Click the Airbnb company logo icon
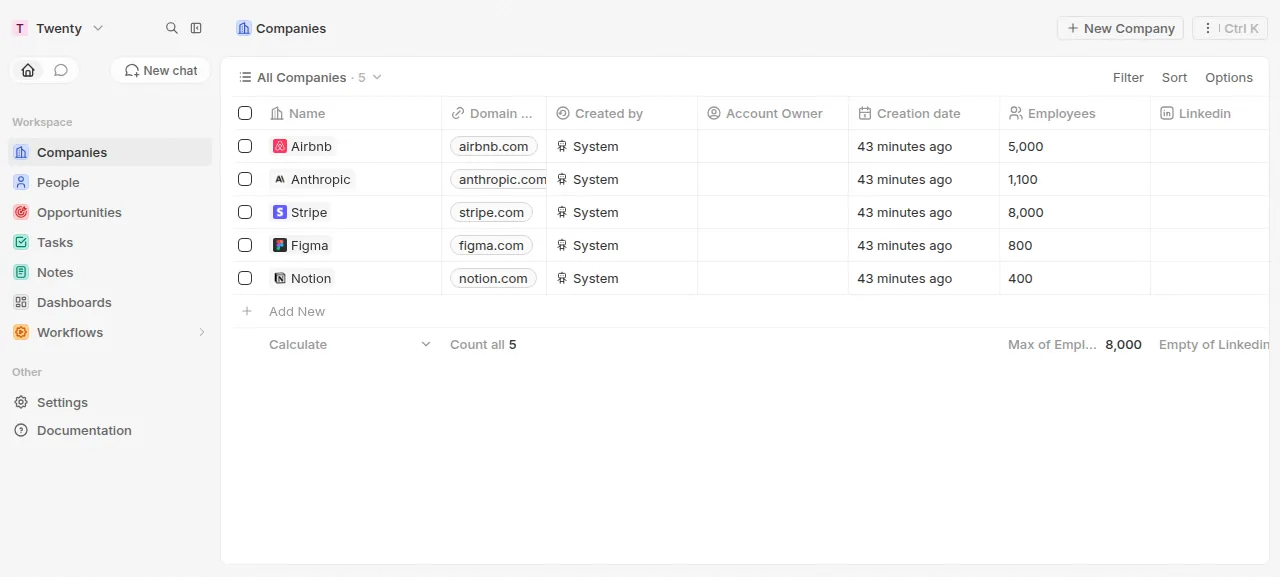The height and width of the screenshot is (577, 1280). [x=280, y=146]
